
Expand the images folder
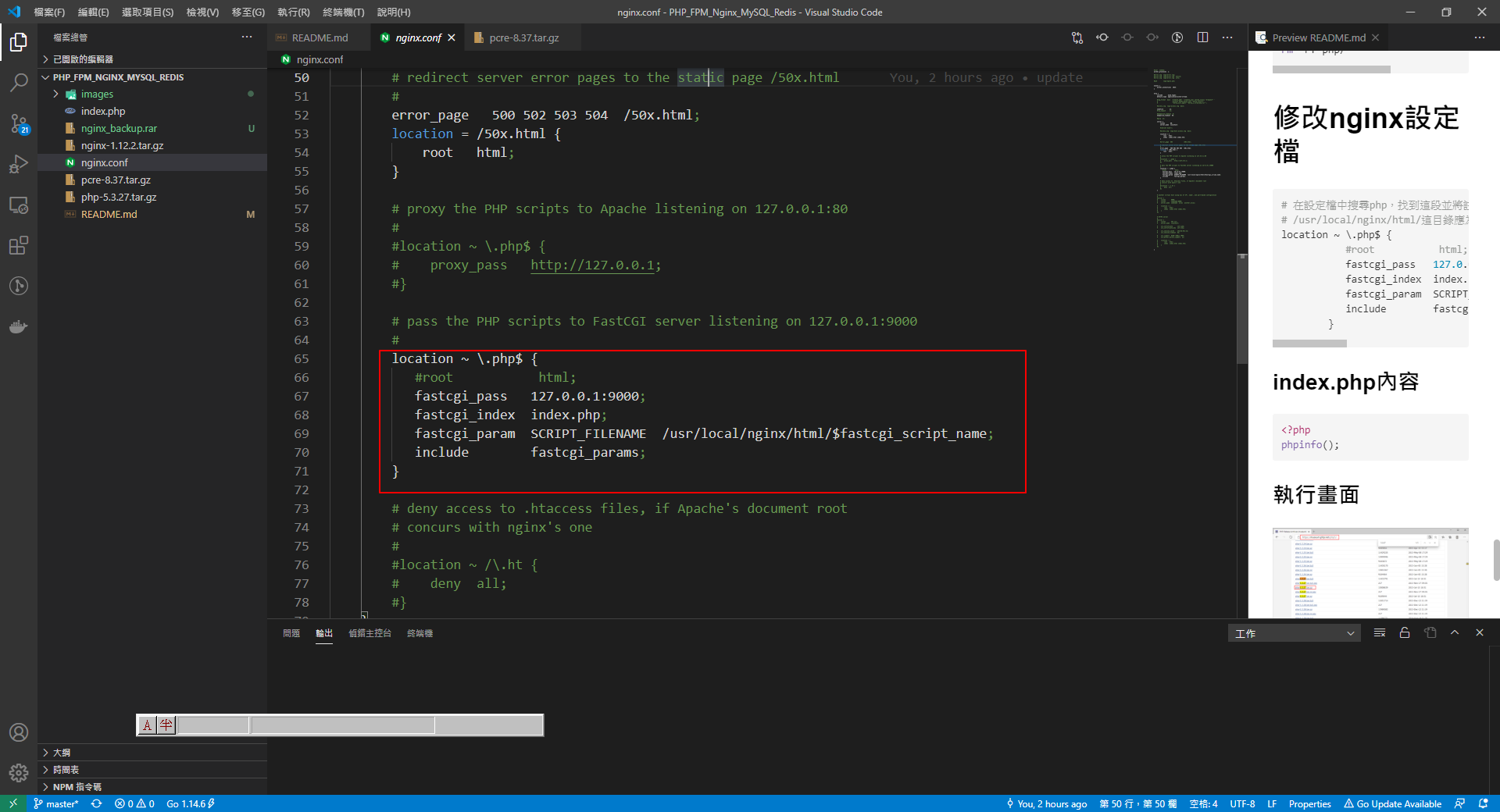click(152, 94)
